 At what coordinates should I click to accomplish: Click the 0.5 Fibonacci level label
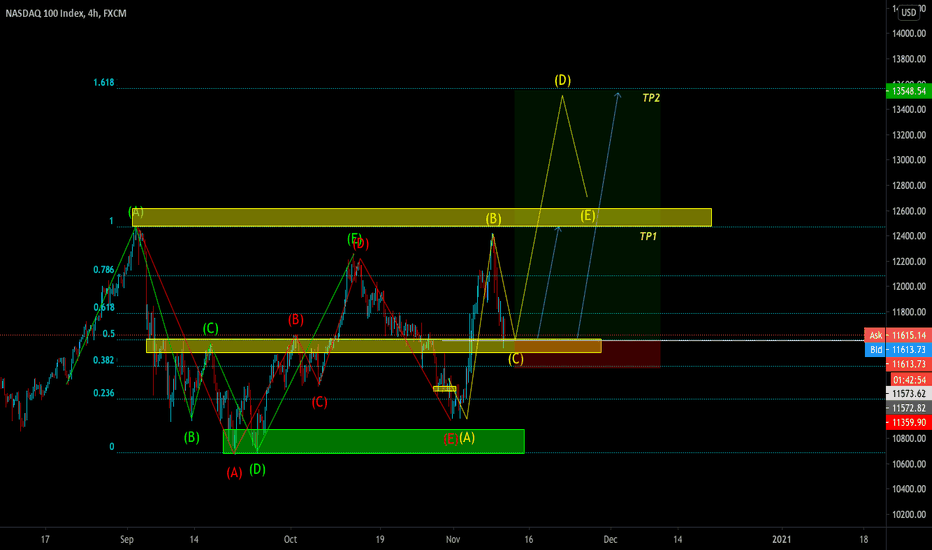pos(109,334)
